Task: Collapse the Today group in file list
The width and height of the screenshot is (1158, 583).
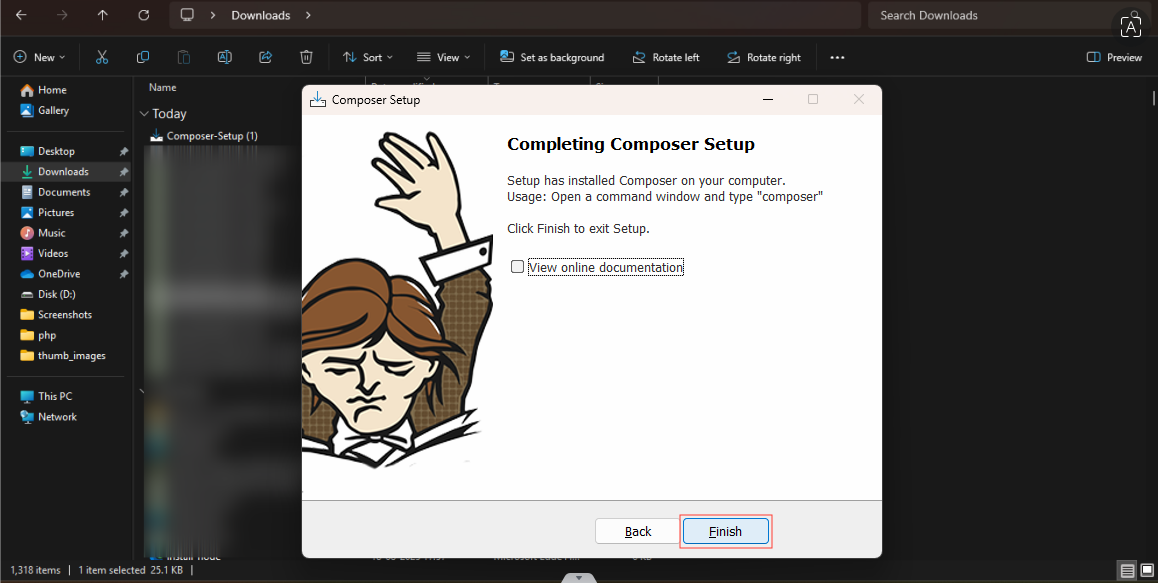Action: [143, 114]
